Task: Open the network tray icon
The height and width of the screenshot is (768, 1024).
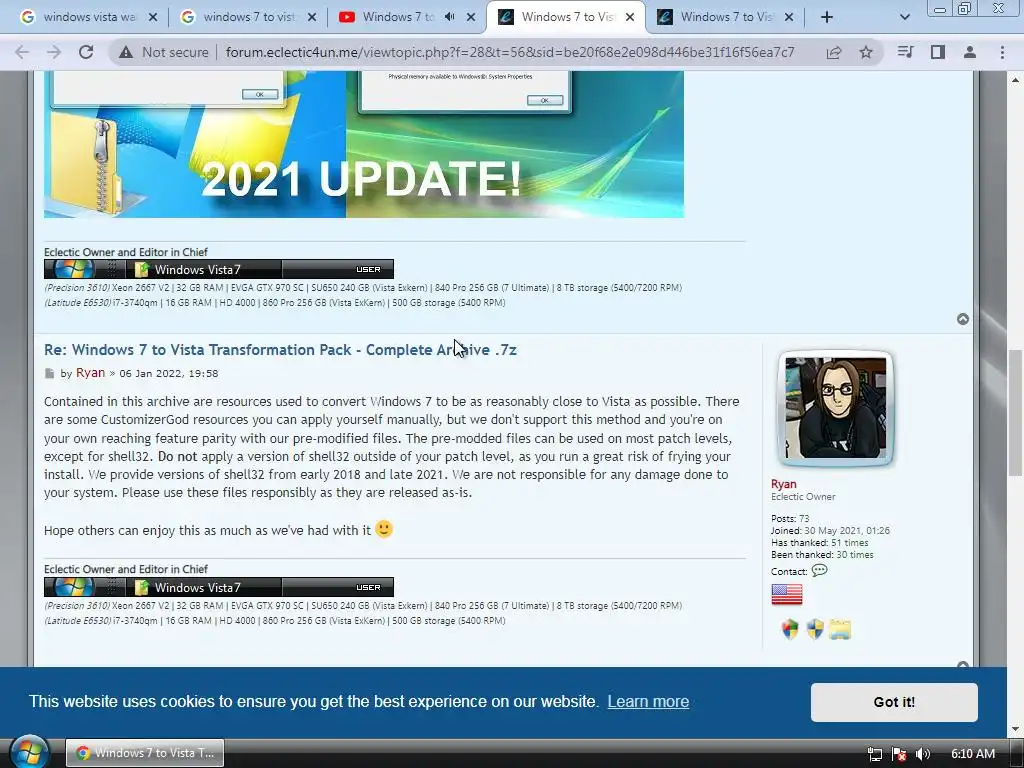Action: click(x=874, y=754)
